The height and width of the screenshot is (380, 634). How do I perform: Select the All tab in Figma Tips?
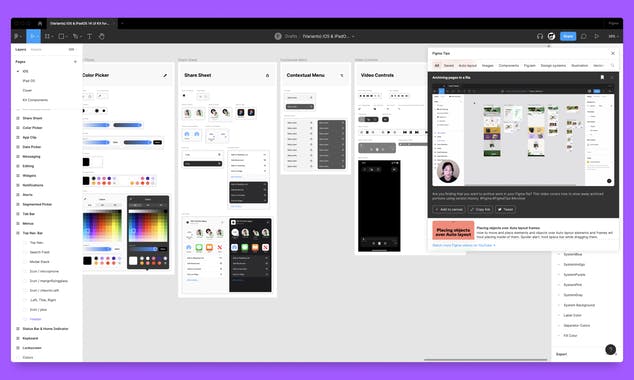point(437,65)
